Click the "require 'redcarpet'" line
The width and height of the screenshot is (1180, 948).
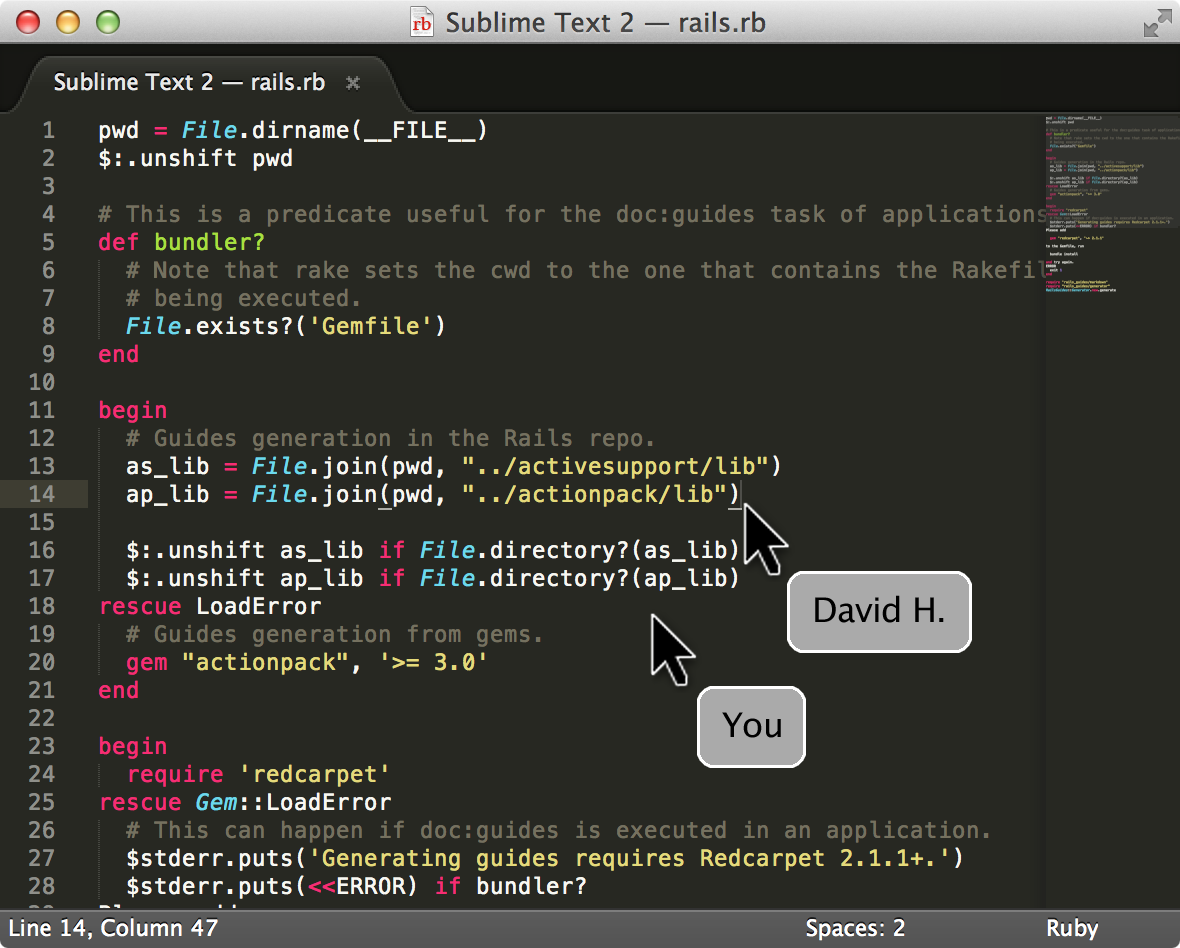(258, 774)
